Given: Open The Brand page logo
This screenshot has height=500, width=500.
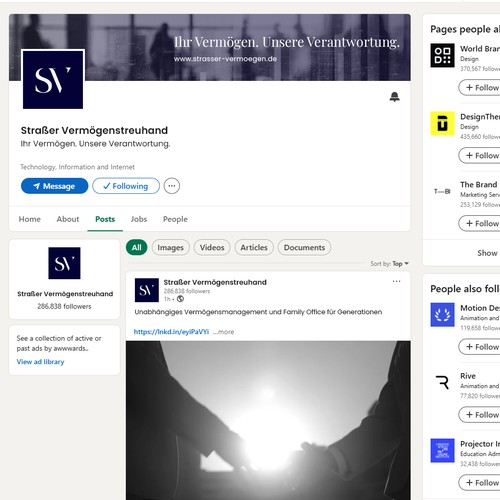Looking at the screenshot, I should click(442, 191).
